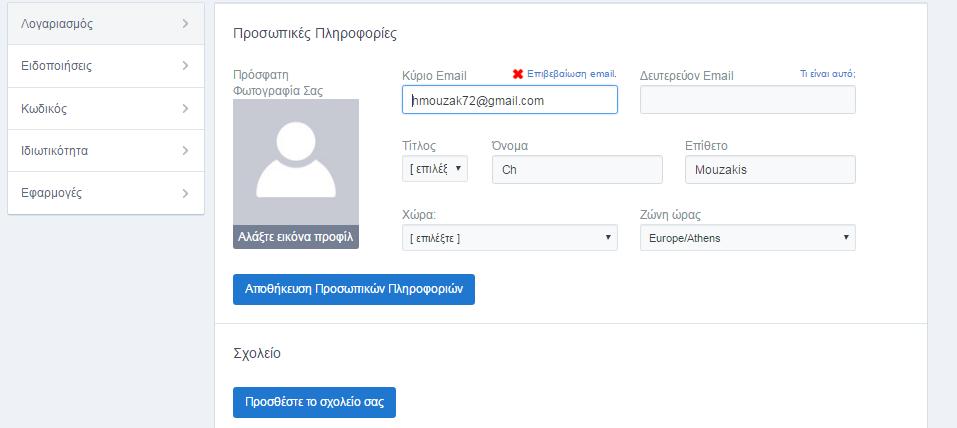Screen dimensions: 957x428
Task: Focus the Δευτερεύον Email input field
Action: point(748,100)
